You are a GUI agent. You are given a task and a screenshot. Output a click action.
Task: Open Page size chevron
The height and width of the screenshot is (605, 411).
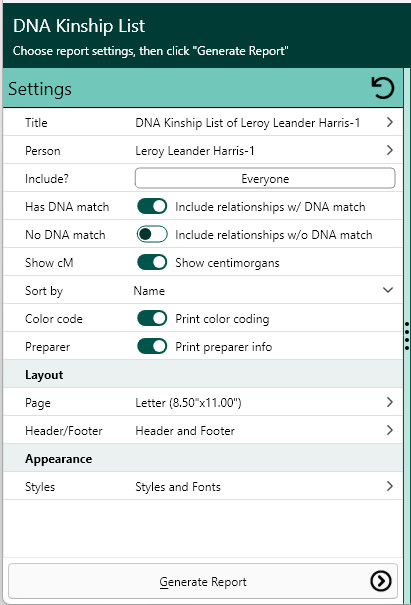pos(390,402)
